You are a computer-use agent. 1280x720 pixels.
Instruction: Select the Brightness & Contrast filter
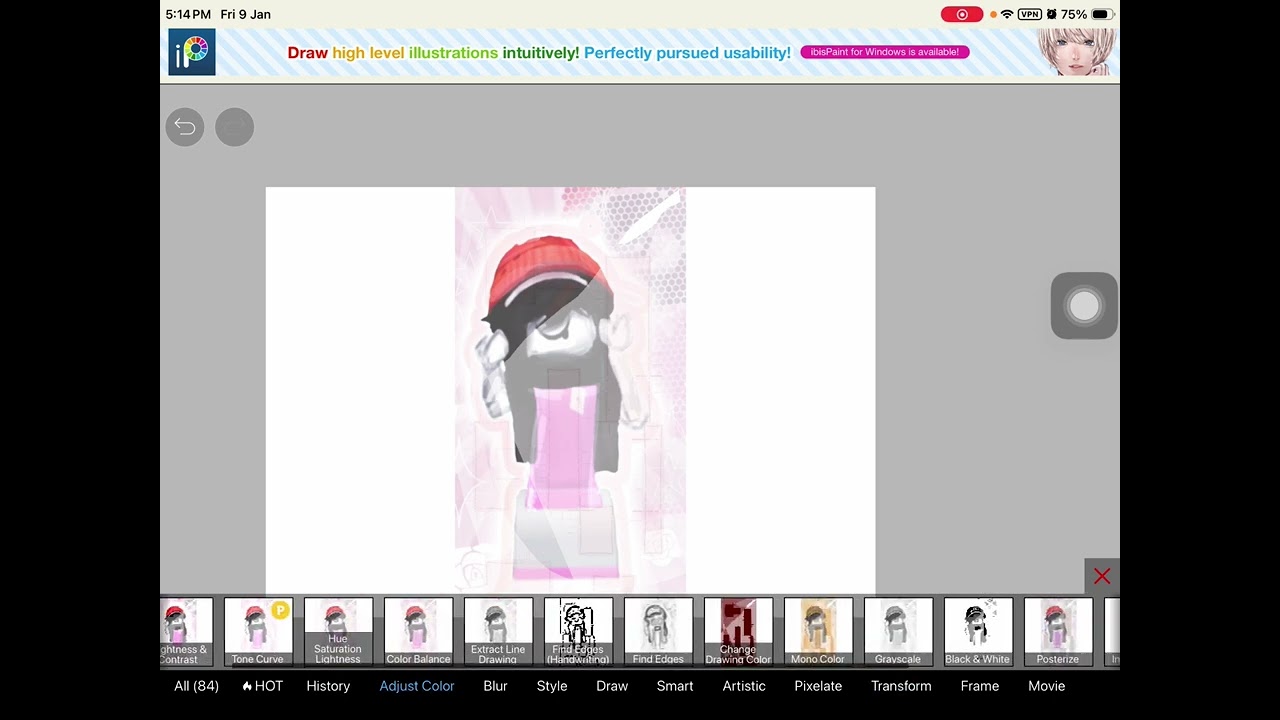pyautogui.click(x=186, y=632)
